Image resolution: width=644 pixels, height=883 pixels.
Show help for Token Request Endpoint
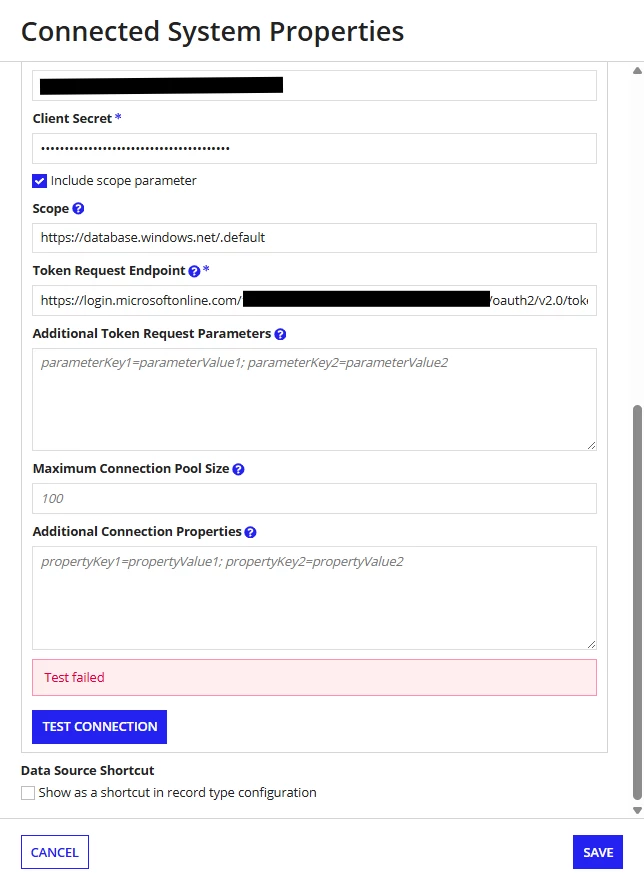point(194,271)
